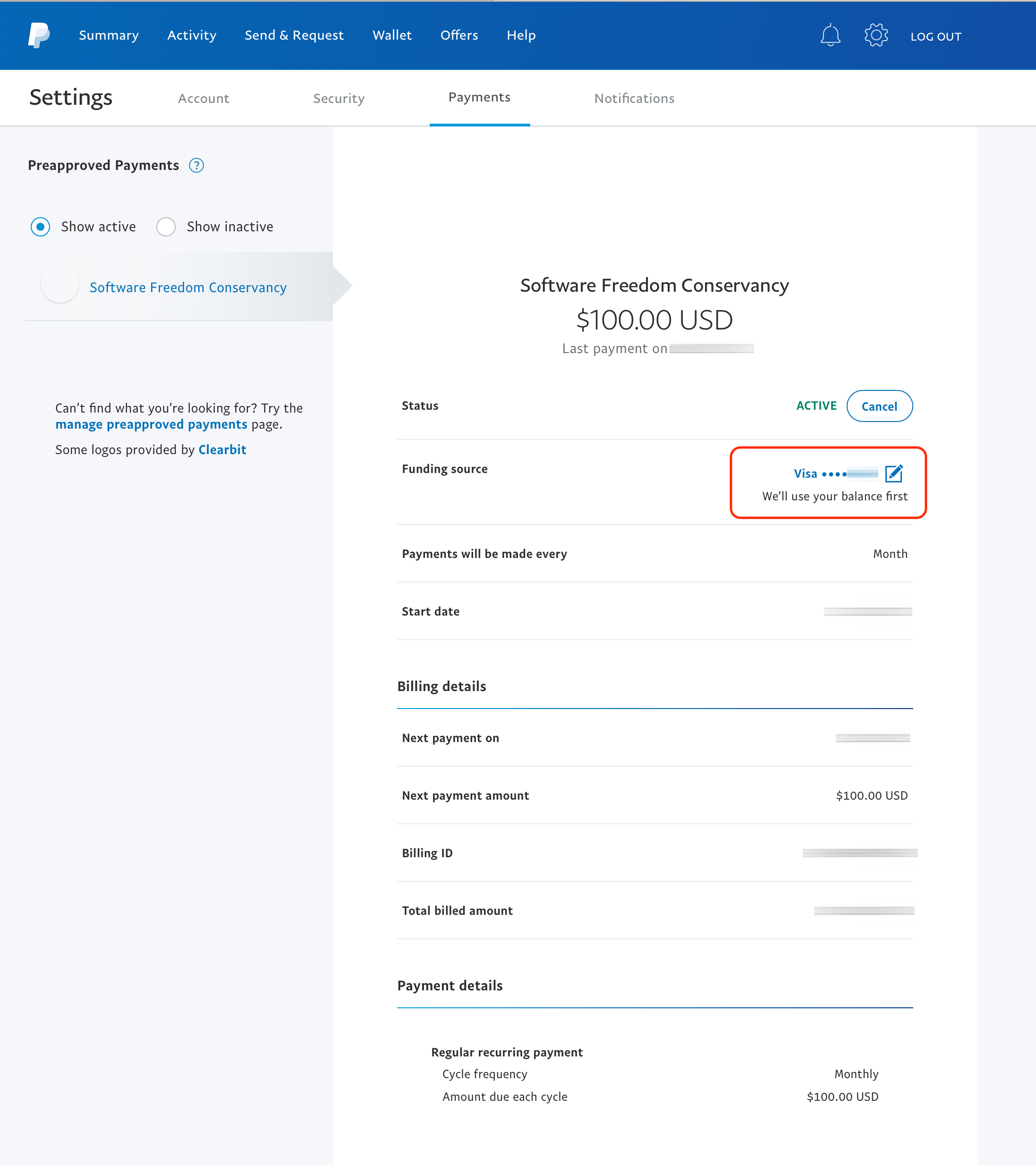Screen dimensions: 1036x1165
Task: Open the notifications bell icon
Action: [x=830, y=35]
